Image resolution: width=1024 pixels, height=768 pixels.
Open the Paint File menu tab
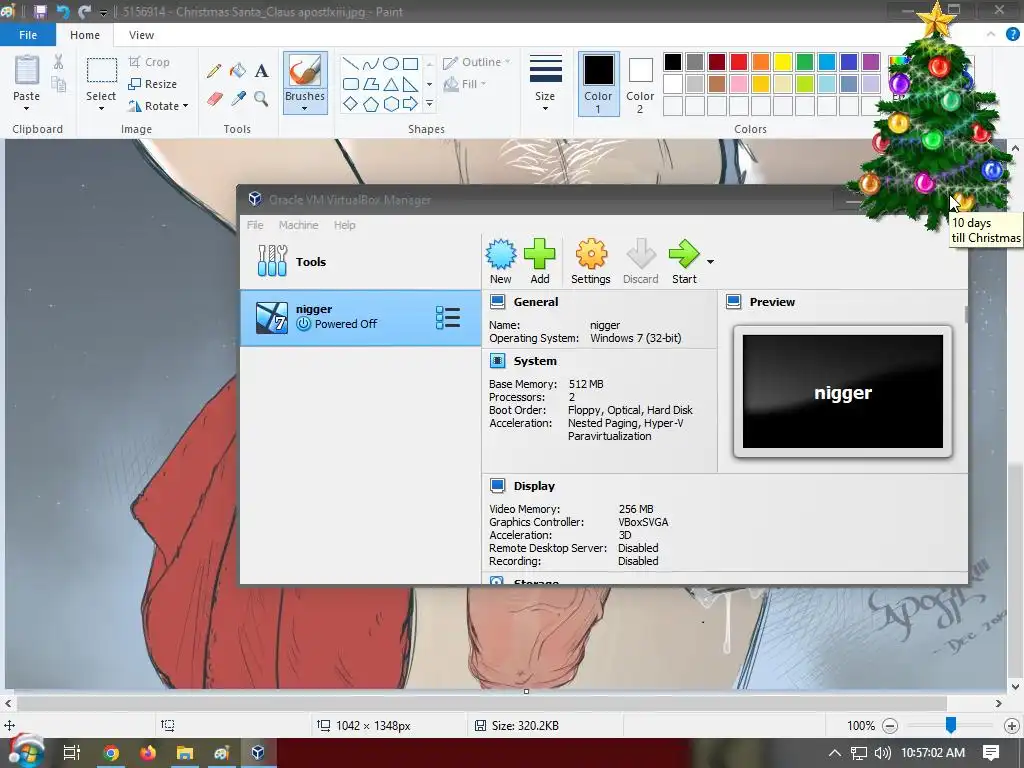(x=28, y=35)
